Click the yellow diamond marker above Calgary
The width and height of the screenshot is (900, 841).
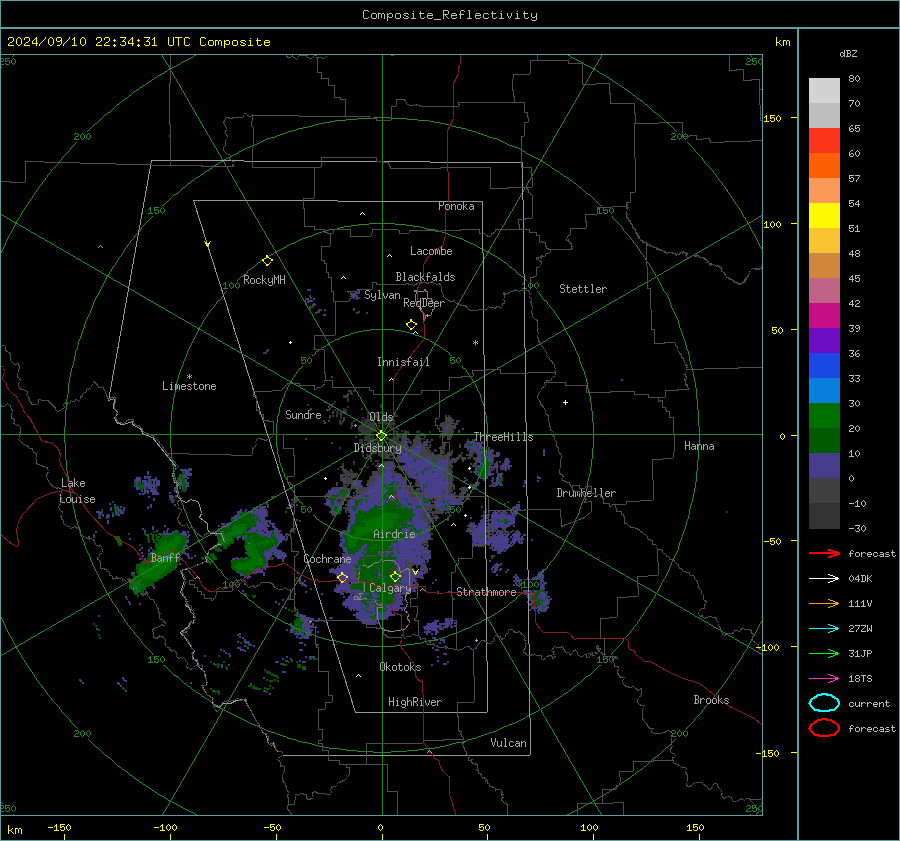(395, 576)
